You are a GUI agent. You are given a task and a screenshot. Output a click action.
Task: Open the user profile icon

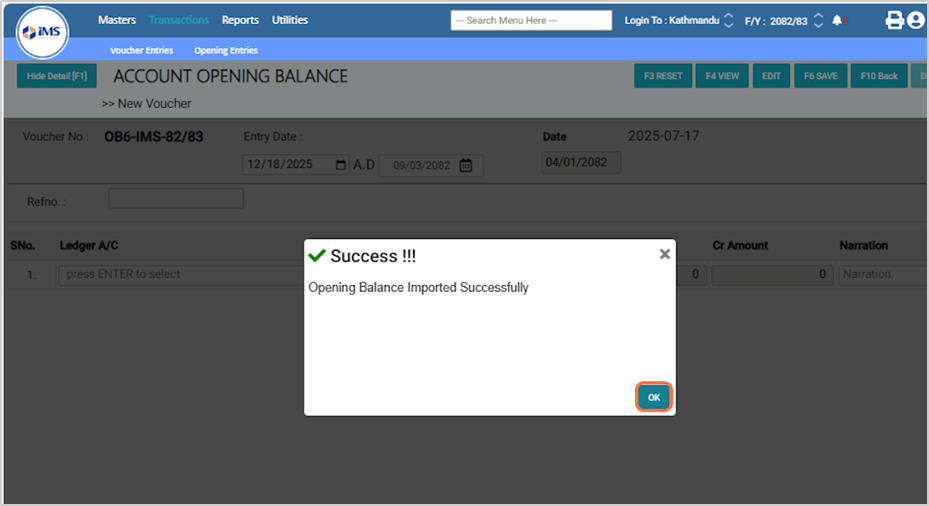click(x=915, y=21)
